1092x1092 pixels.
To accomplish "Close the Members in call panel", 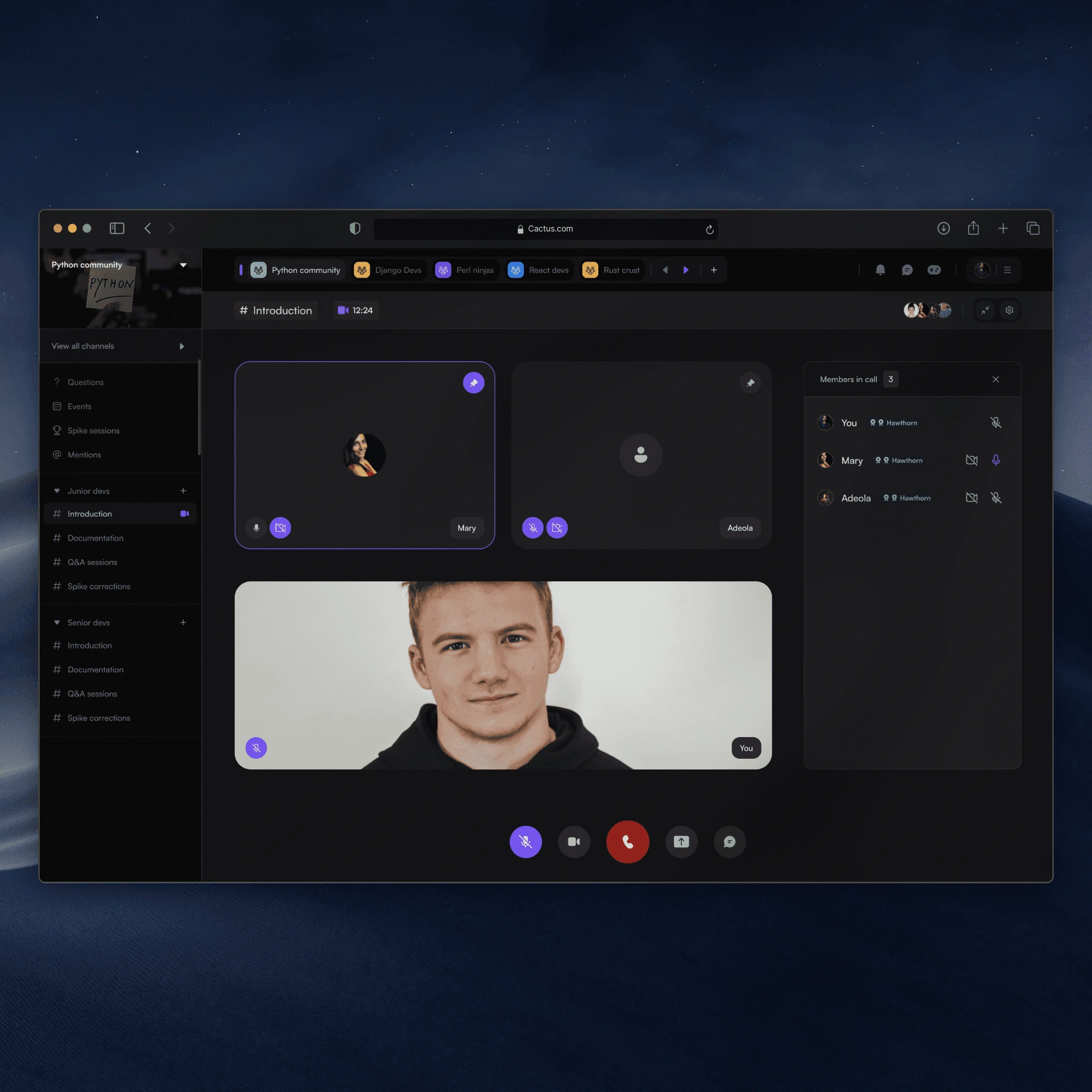I will [x=995, y=379].
